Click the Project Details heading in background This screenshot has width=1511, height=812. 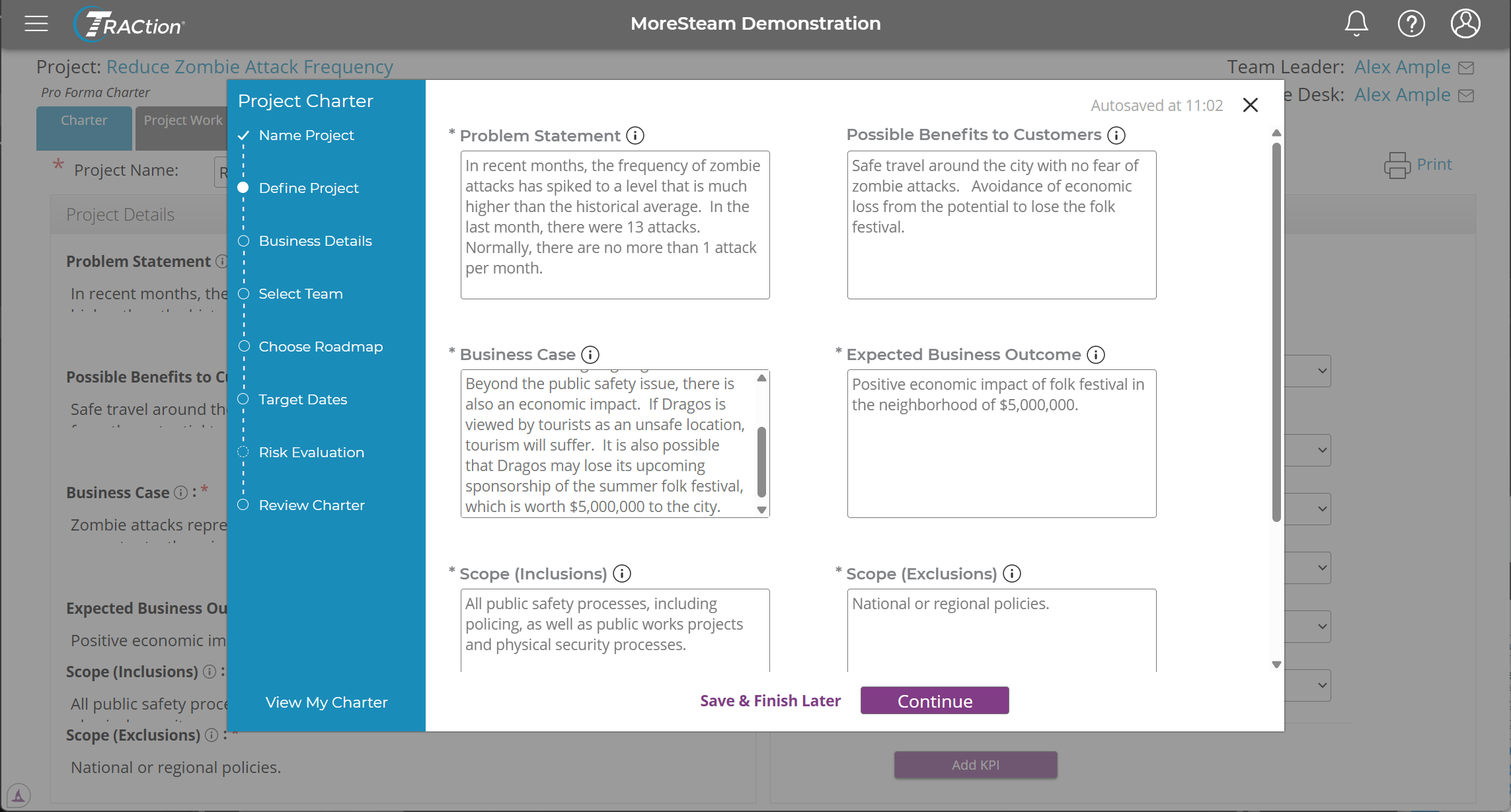click(120, 215)
